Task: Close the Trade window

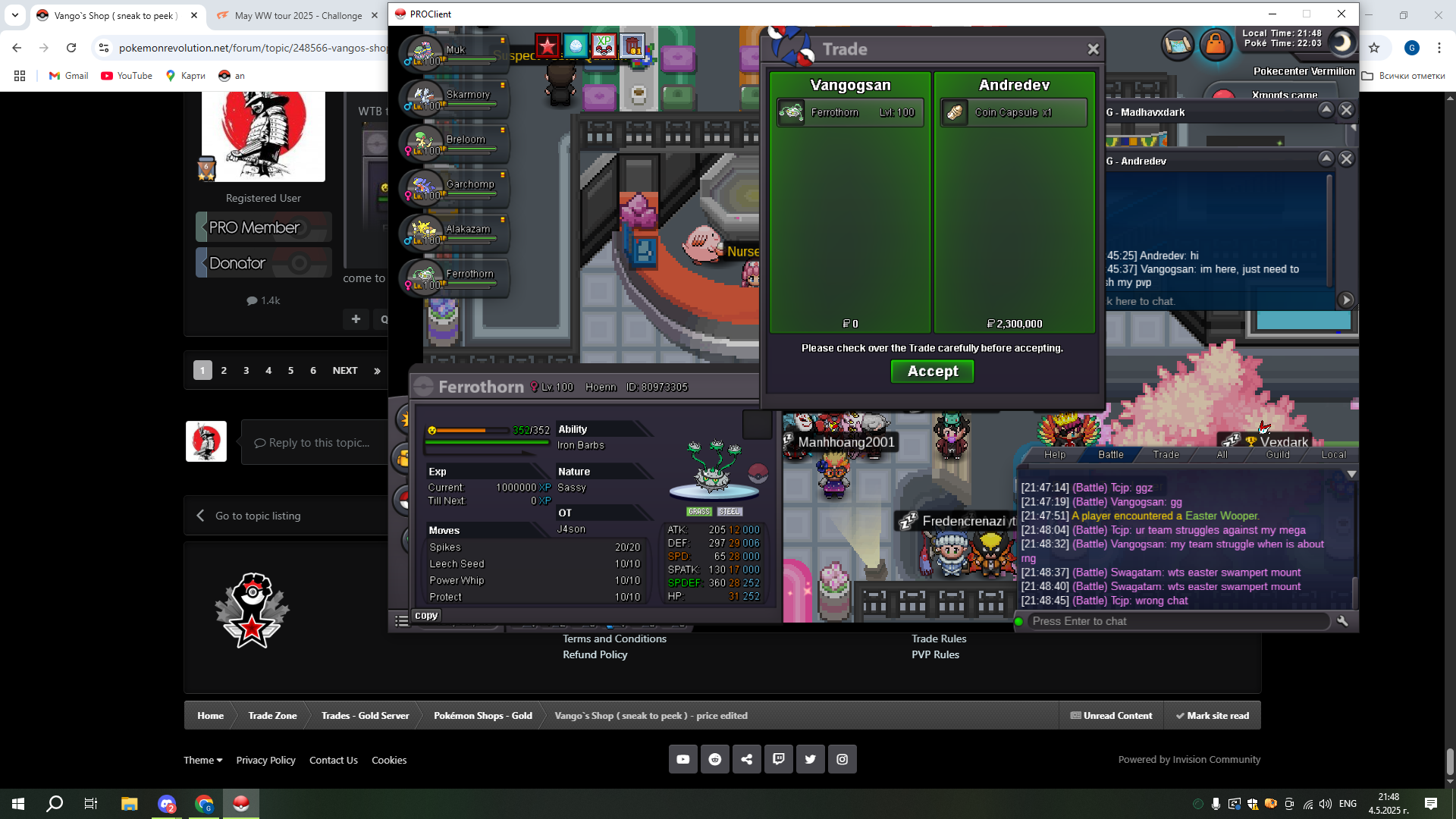Action: click(1093, 49)
